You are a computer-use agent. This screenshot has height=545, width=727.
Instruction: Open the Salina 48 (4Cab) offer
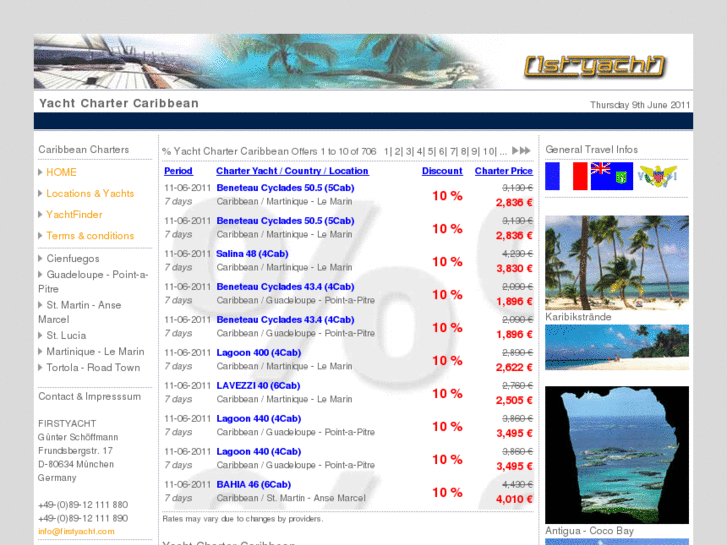pos(252,254)
